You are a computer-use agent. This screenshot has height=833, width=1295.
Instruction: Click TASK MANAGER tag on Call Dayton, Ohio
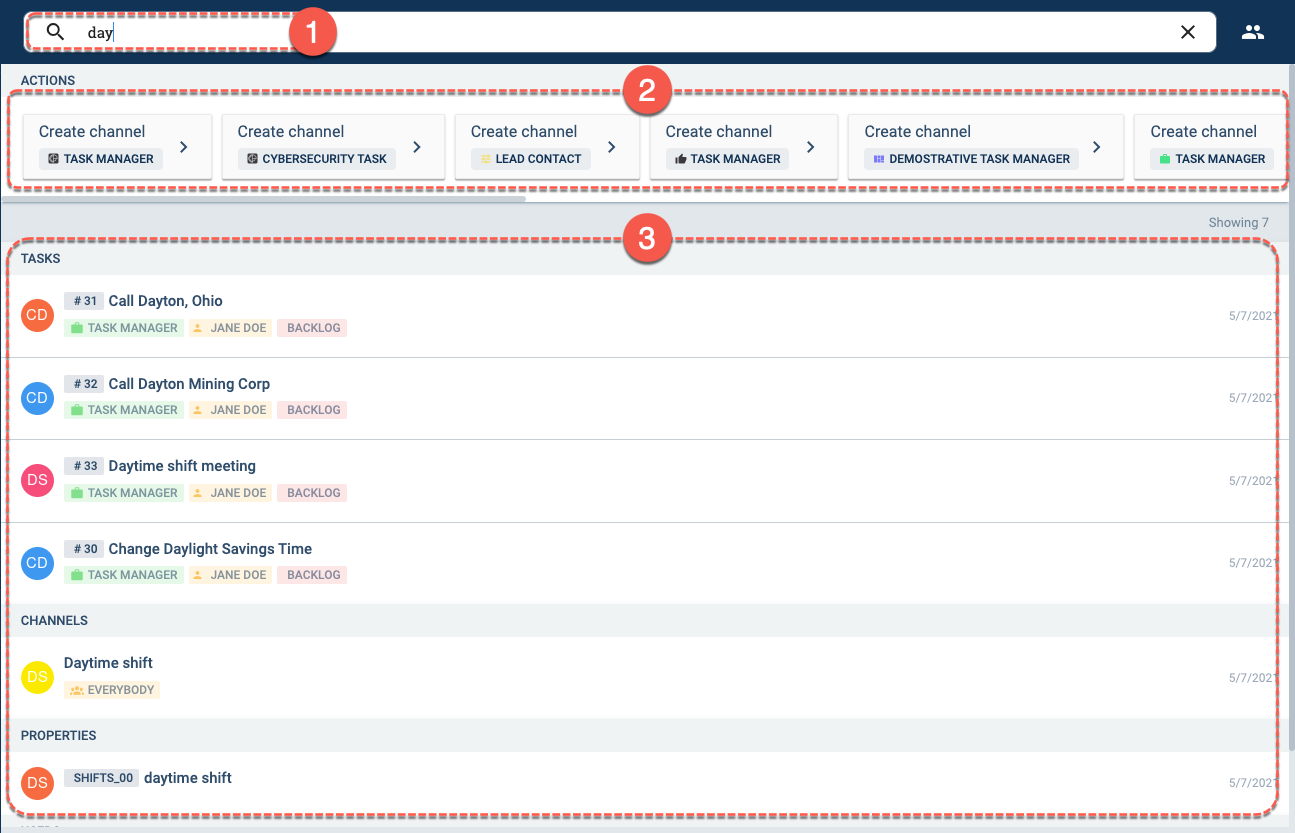[x=124, y=328]
